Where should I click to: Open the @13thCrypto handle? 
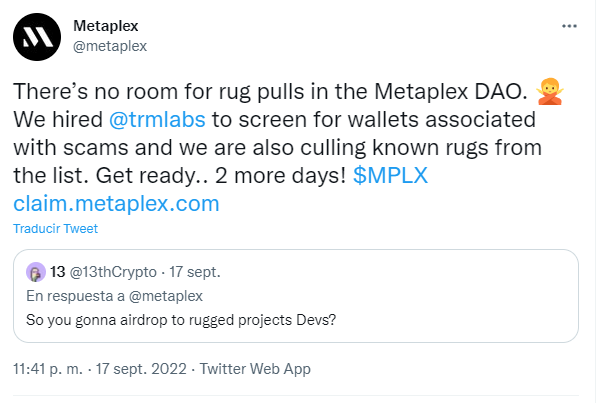click(113, 273)
